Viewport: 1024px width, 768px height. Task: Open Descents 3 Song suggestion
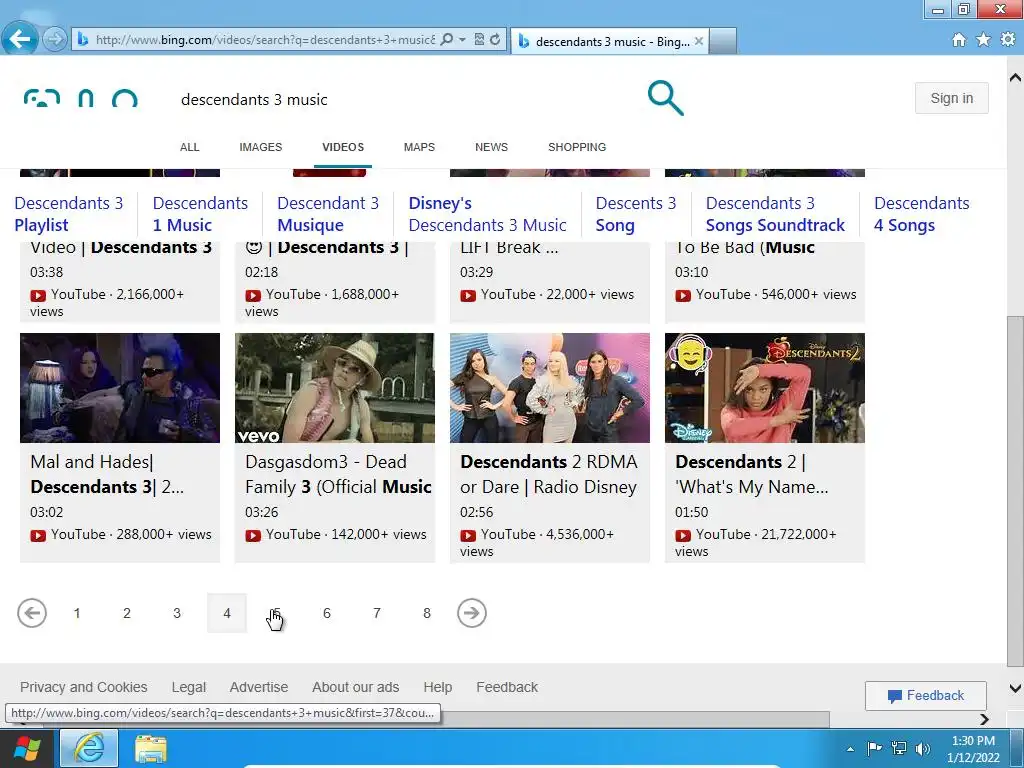click(x=635, y=214)
